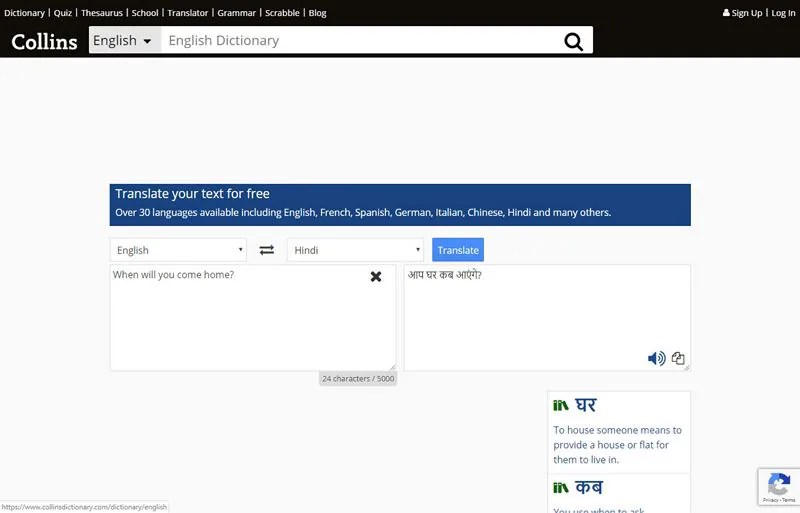Open the source language English dropdown
Image resolution: width=800 pixels, height=513 pixels.
(178, 250)
